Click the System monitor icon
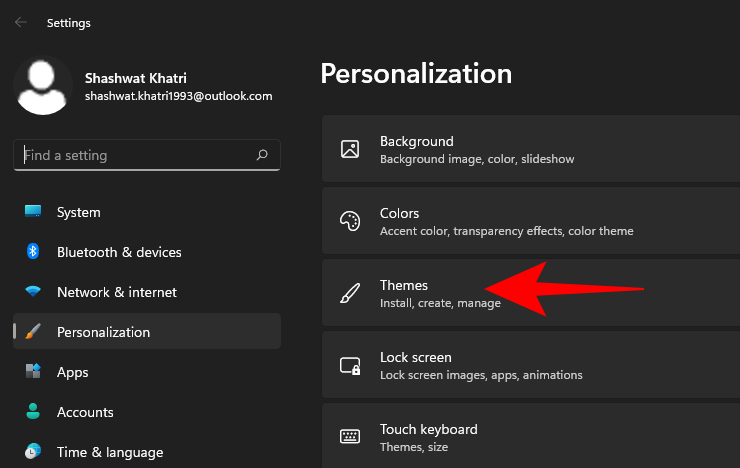Image resolution: width=740 pixels, height=468 pixels. (33, 212)
